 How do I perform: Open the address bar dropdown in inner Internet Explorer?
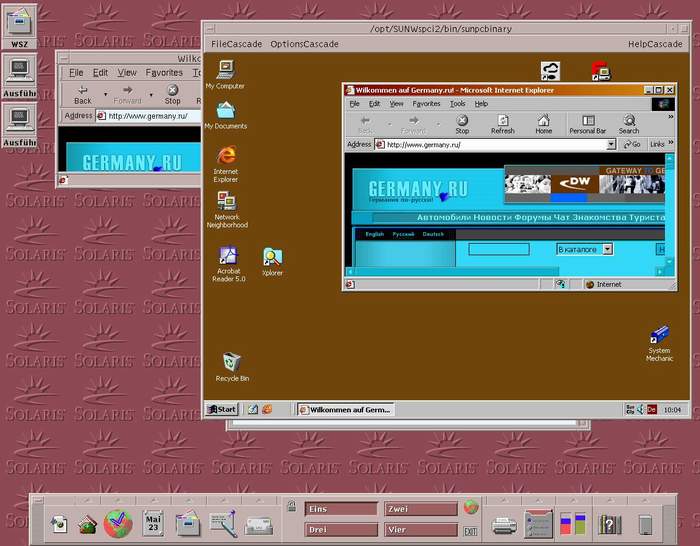coord(611,144)
